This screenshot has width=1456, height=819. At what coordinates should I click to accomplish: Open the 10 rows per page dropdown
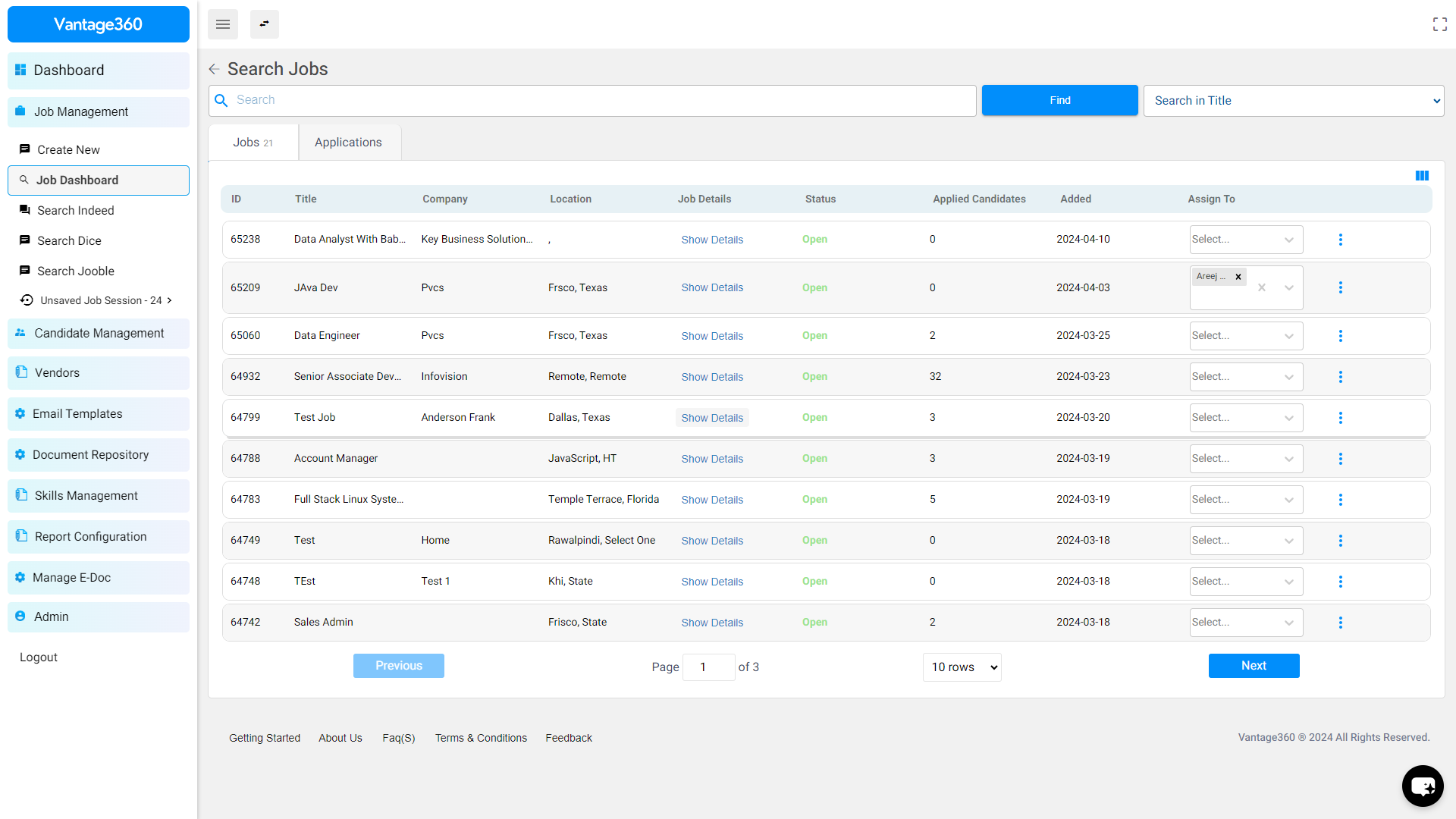point(962,667)
